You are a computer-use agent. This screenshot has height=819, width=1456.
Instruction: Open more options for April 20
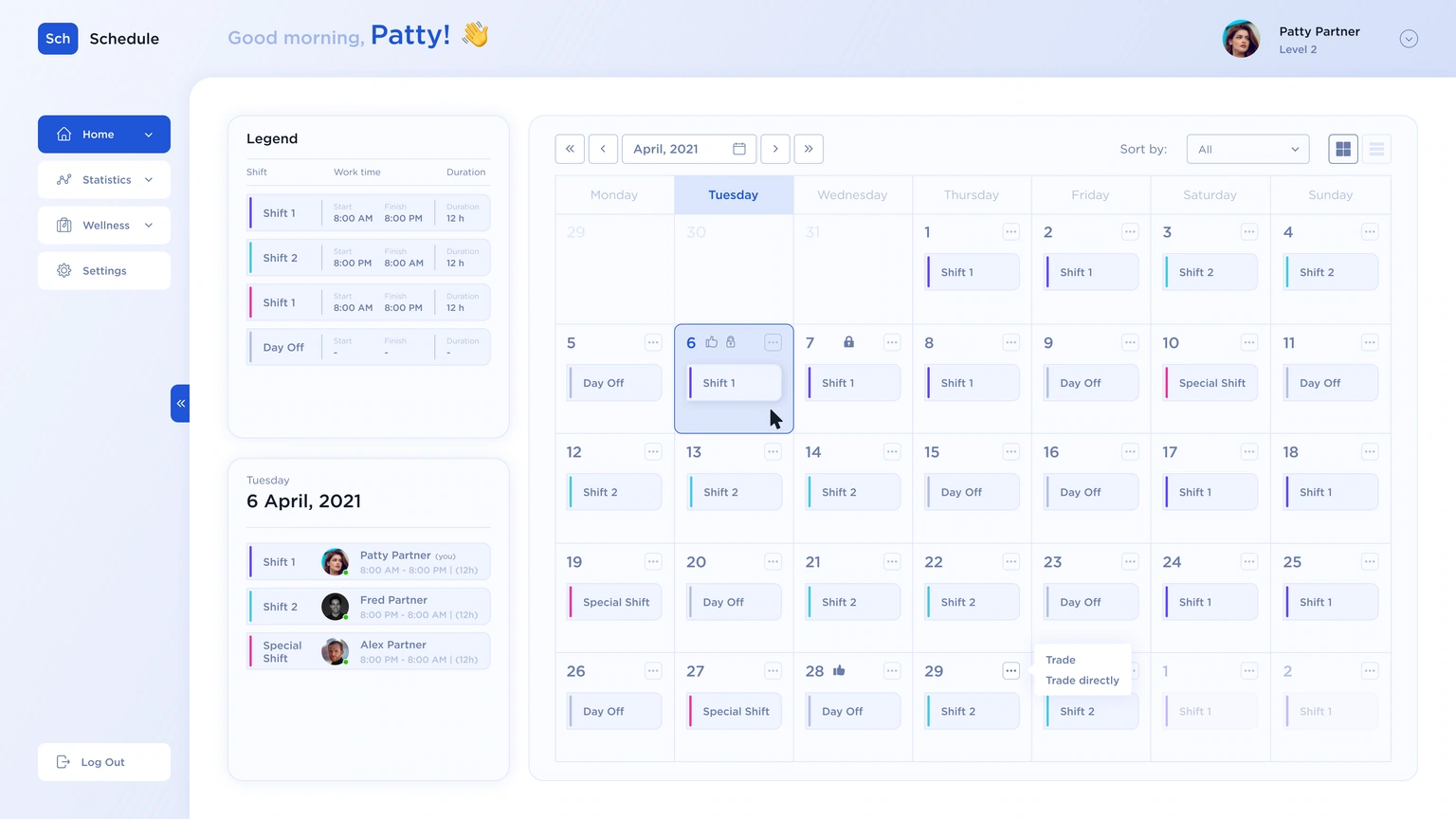coord(773,562)
